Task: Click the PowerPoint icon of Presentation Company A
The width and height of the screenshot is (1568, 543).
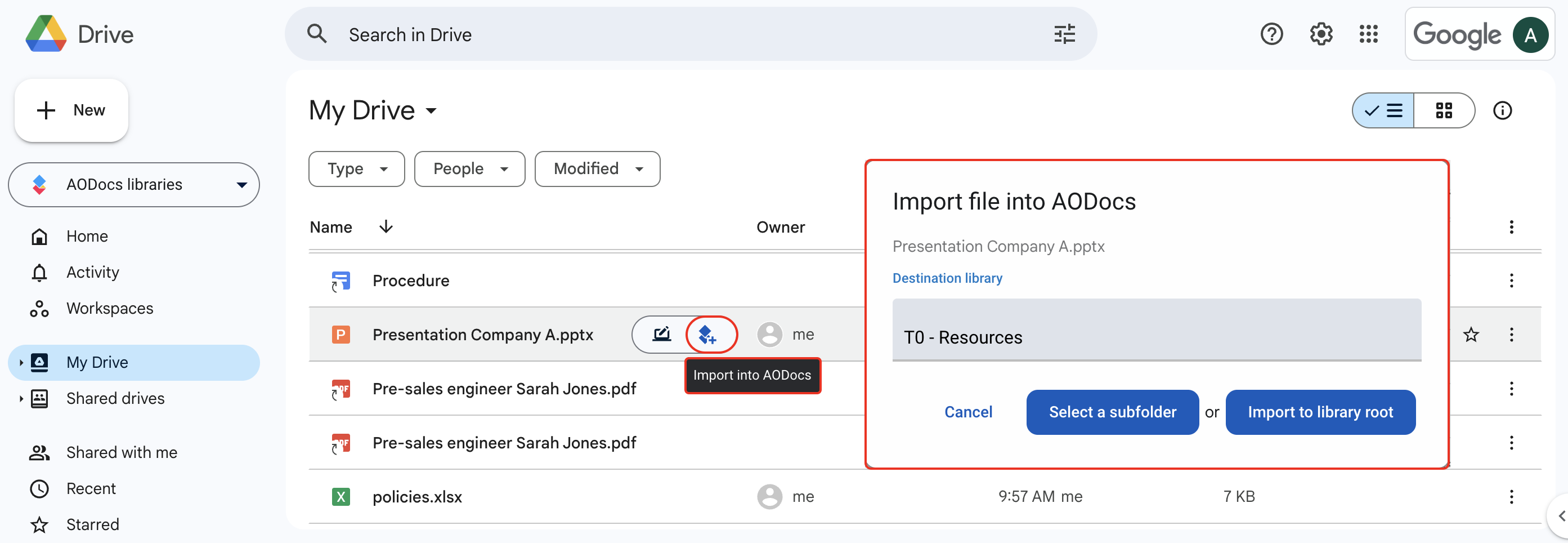Action: 341,335
